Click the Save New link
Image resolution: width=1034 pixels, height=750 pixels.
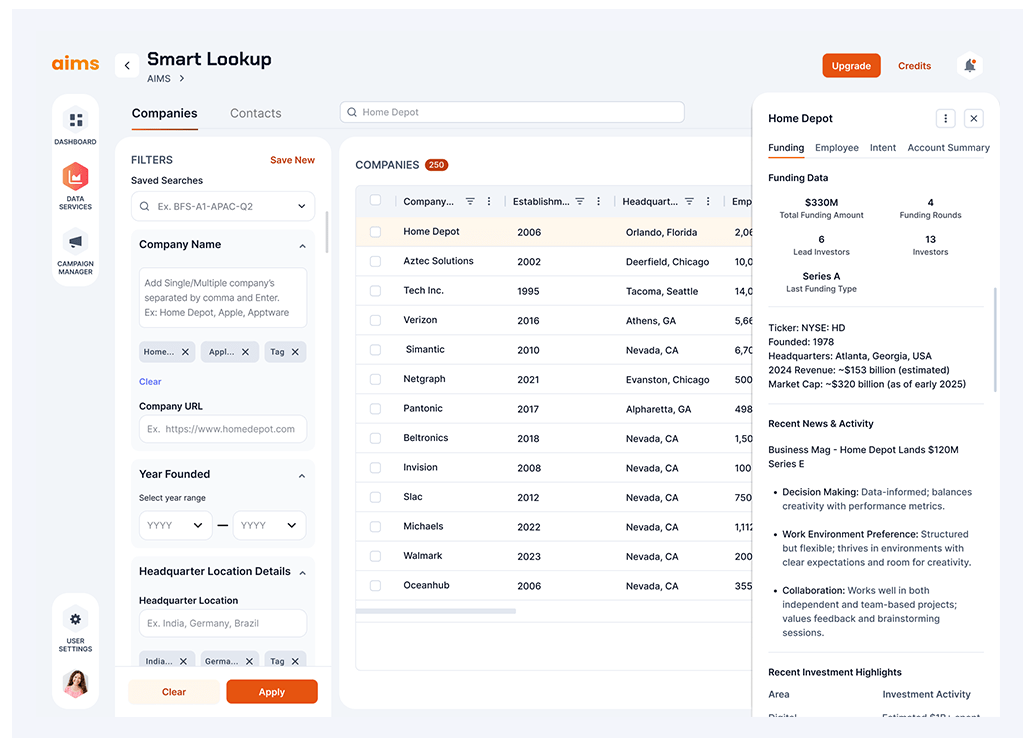coord(292,160)
